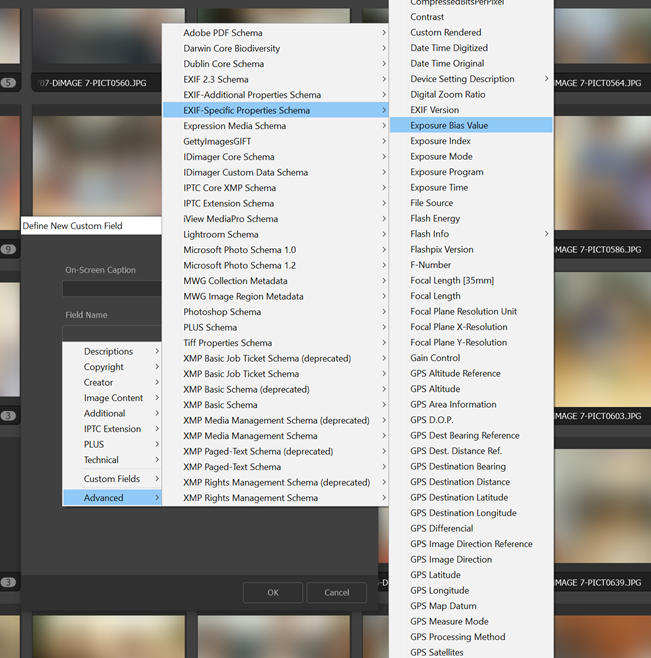Select Dublin Core Schema entry
Screen dimensions: 651x658
[x=275, y=64]
